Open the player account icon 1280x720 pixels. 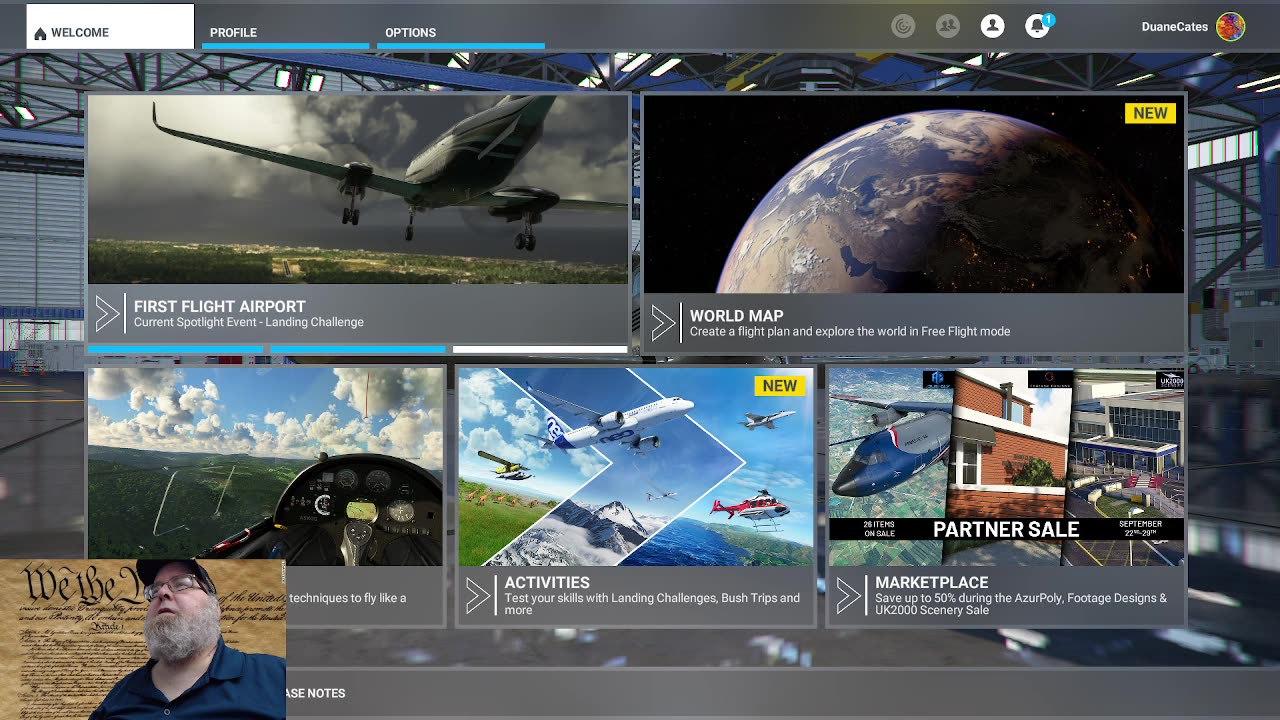(x=992, y=27)
